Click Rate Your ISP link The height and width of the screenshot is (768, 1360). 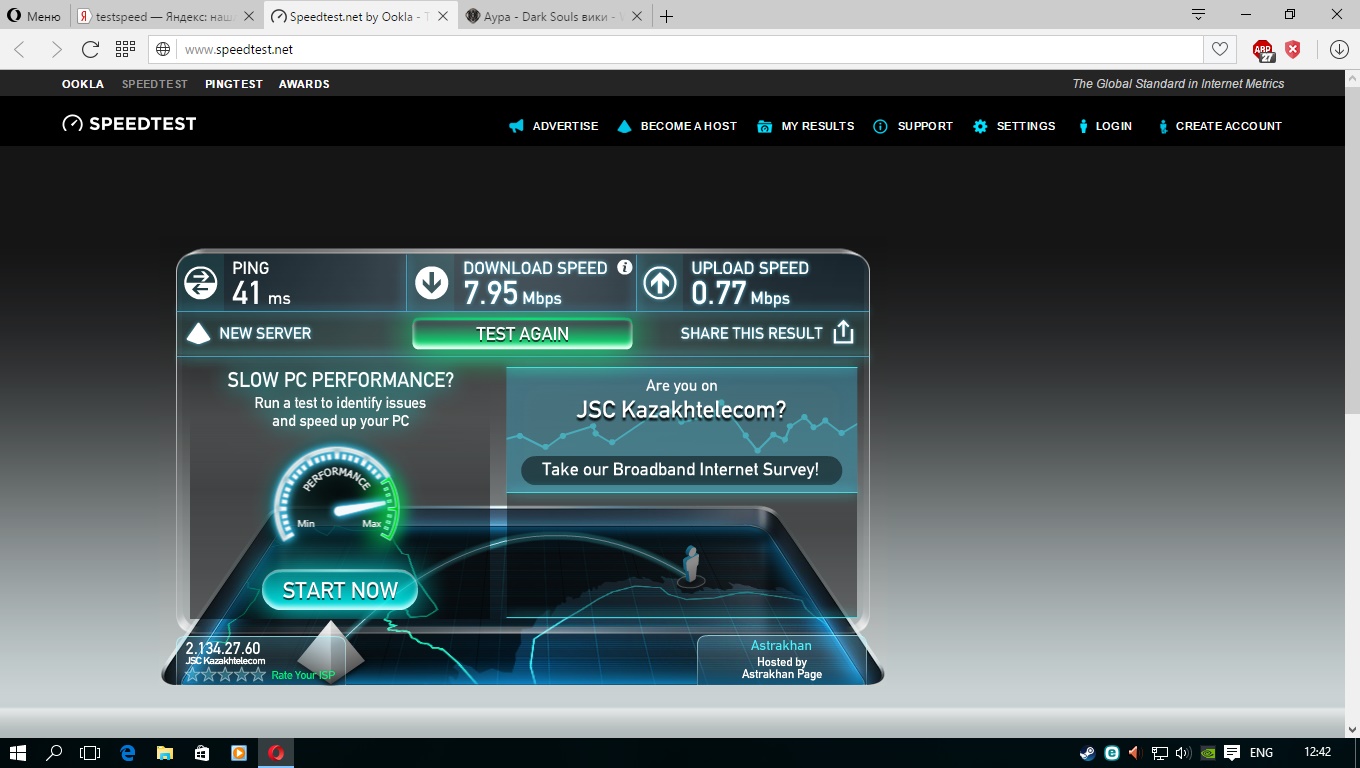click(303, 675)
